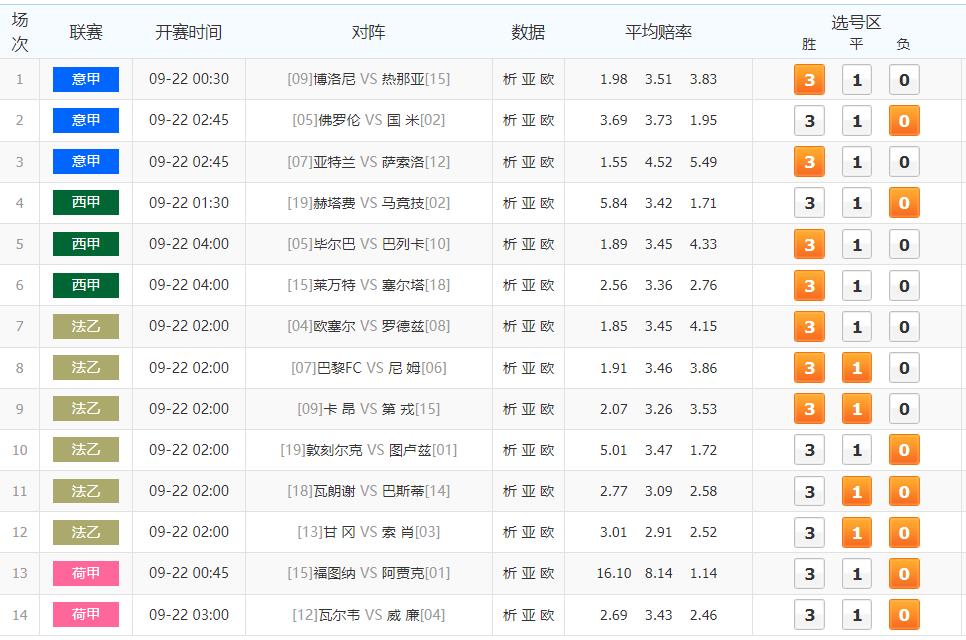This screenshot has height=640, width=966.
Task: Open 析 analysis for 巴黎FC VS 尼姆
Action: tap(509, 368)
